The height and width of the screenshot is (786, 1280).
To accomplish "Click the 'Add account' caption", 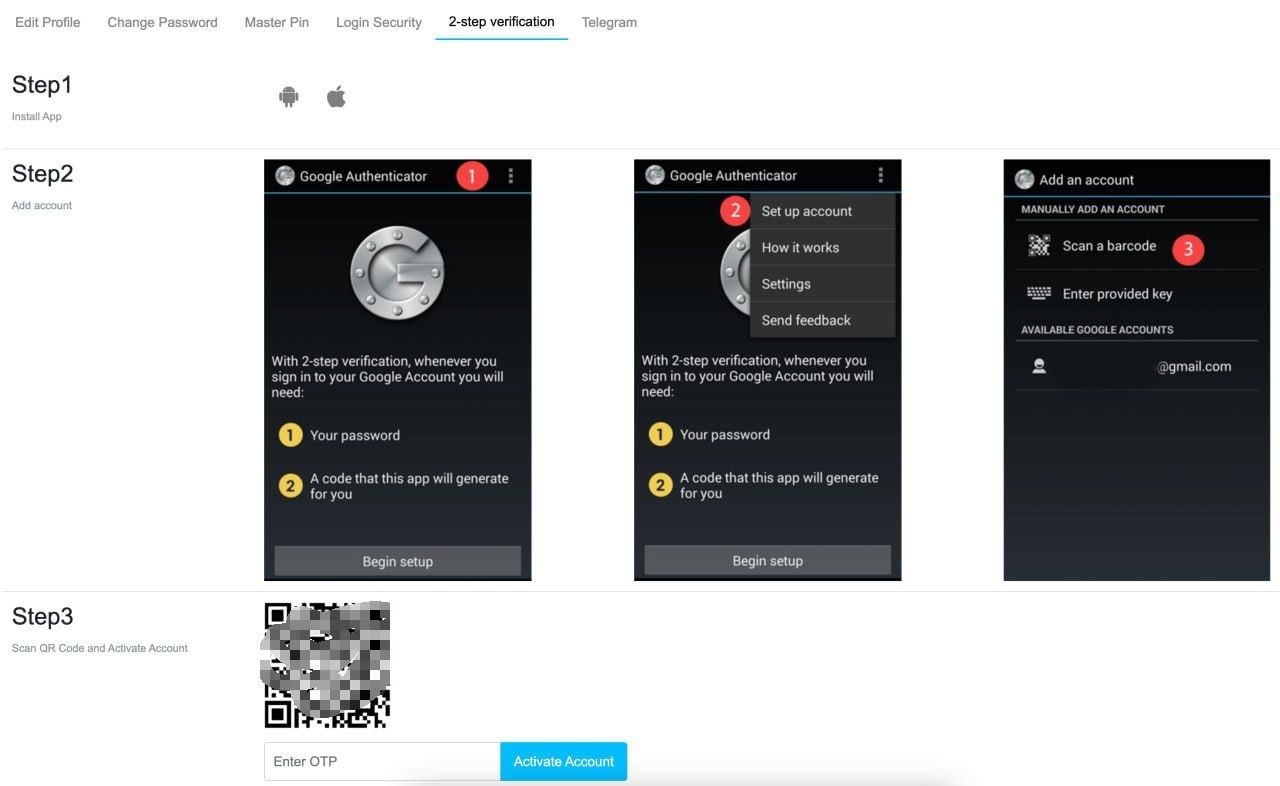I will (42, 206).
